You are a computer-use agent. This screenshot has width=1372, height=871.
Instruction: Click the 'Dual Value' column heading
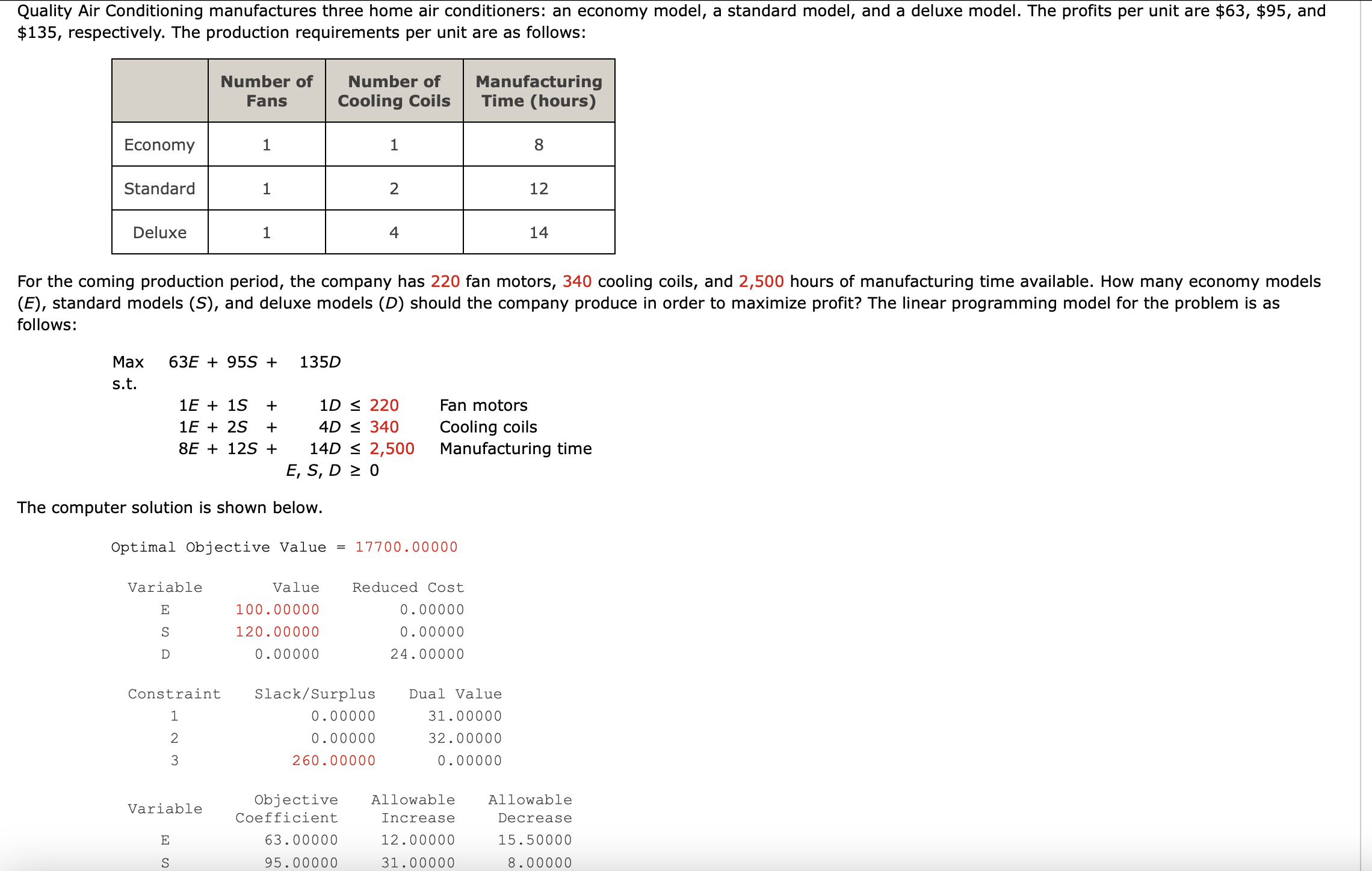[455, 694]
